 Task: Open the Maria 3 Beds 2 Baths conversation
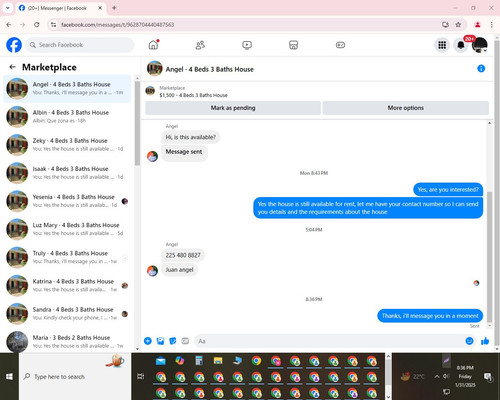pyautogui.click(x=67, y=341)
